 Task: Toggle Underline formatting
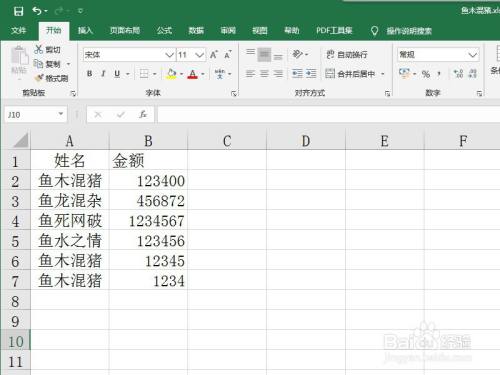pos(117,74)
